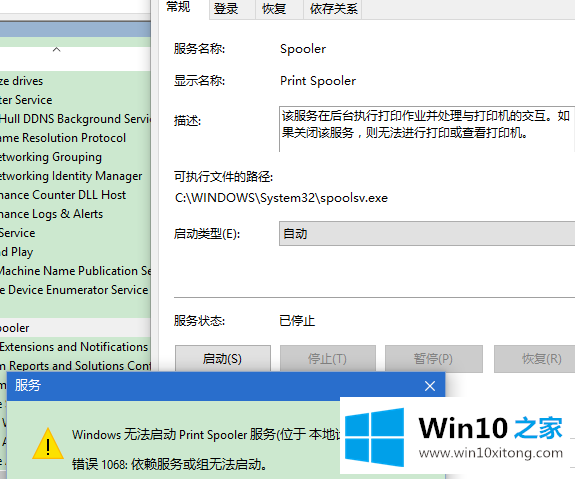Select 'nance Counter DLL Host' service

(75, 195)
